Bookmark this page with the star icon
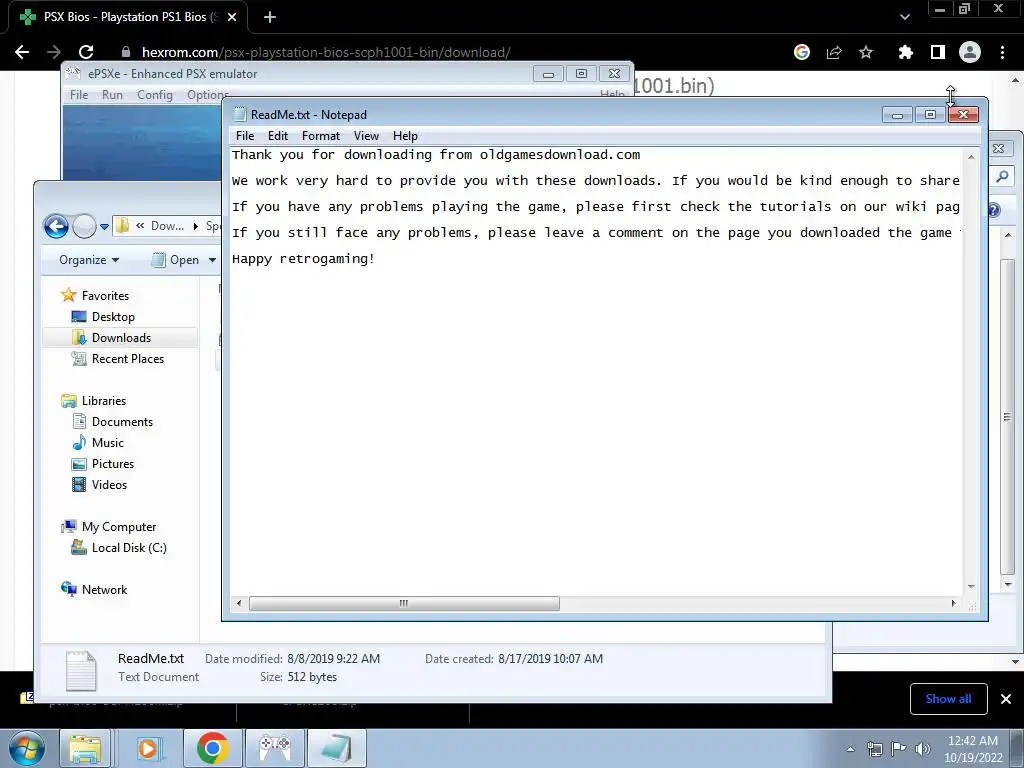The image size is (1024, 768). pyautogui.click(x=866, y=52)
